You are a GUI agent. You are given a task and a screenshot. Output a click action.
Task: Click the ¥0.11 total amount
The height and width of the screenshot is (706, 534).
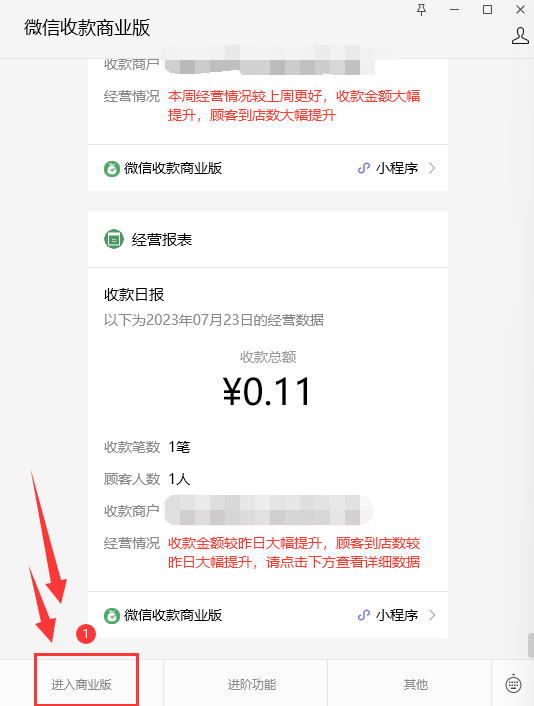267,392
